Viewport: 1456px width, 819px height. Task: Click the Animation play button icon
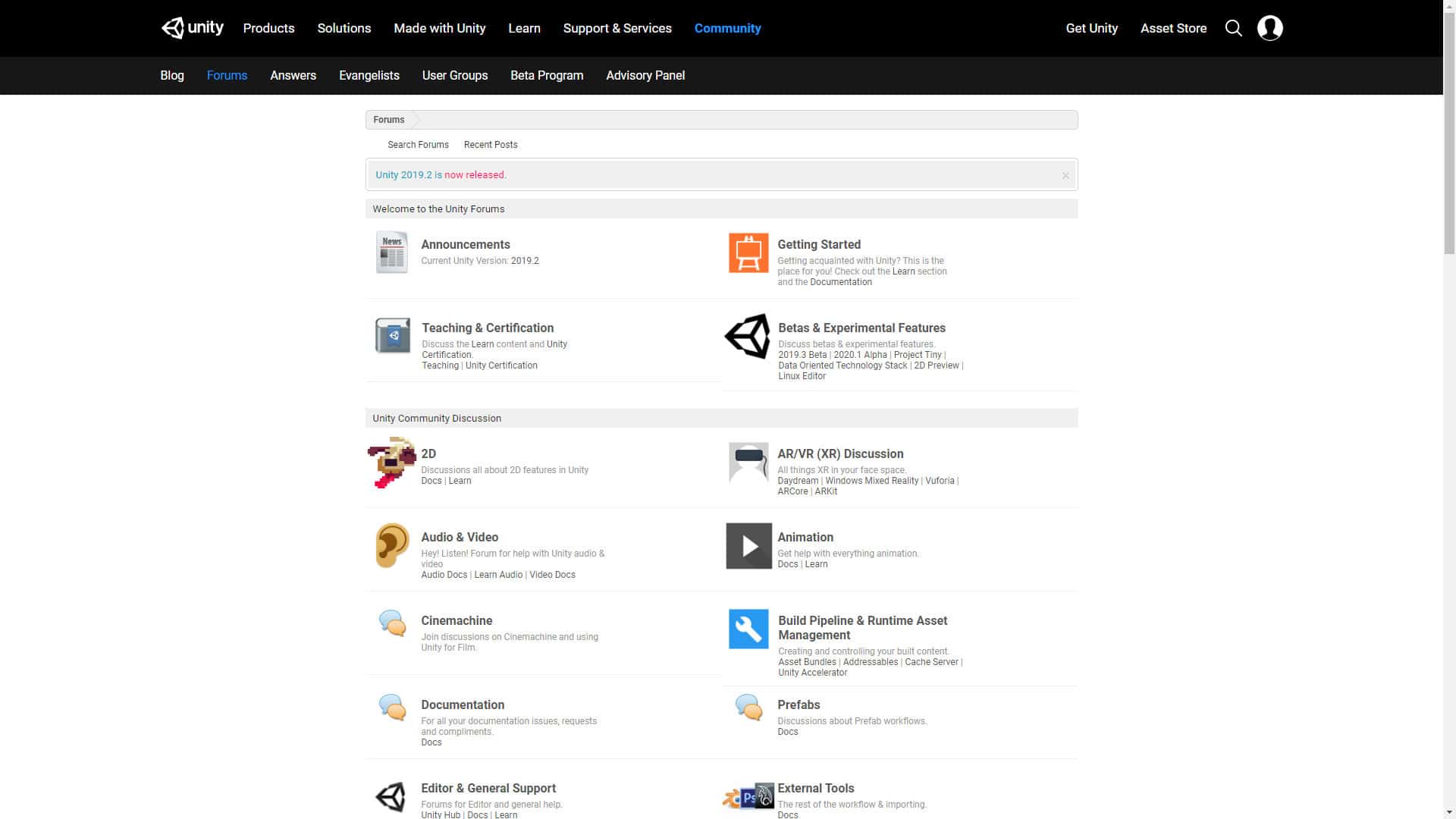(748, 545)
